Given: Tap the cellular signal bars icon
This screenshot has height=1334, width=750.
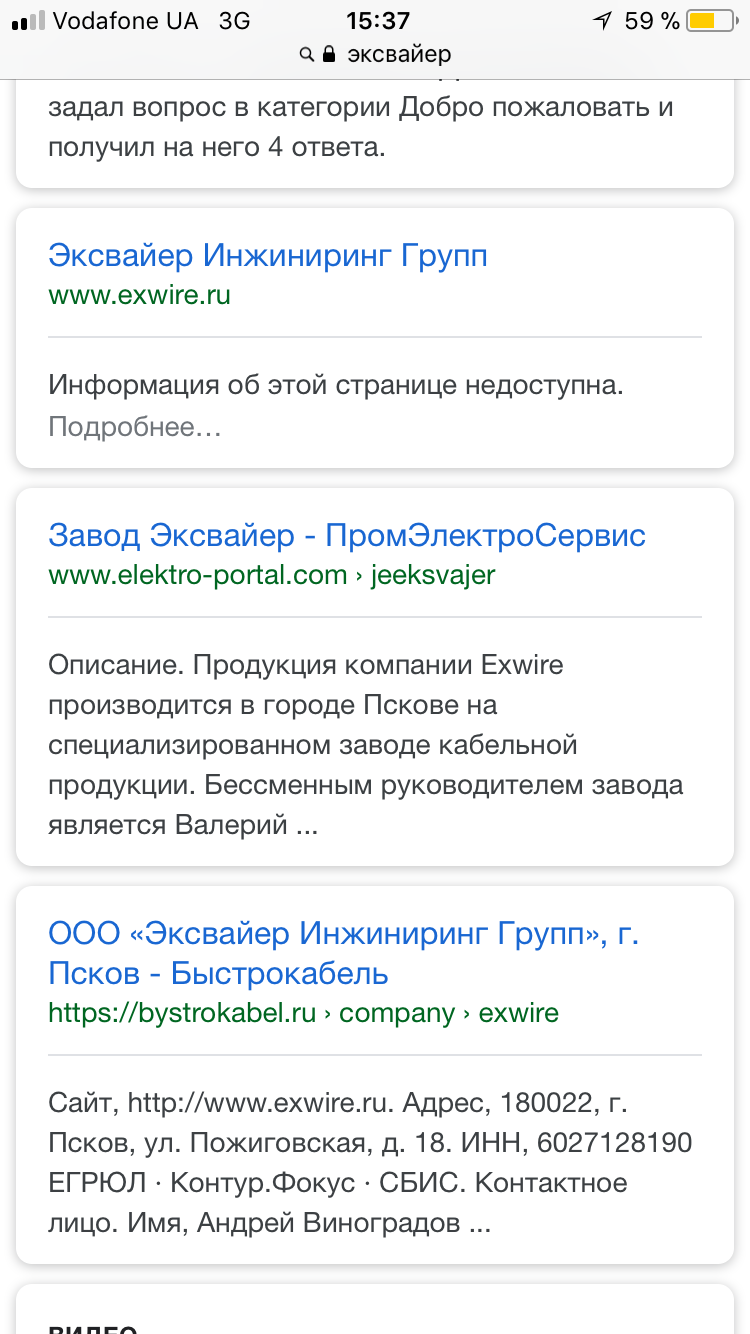Looking at the screenshot, I should [27, 21].
